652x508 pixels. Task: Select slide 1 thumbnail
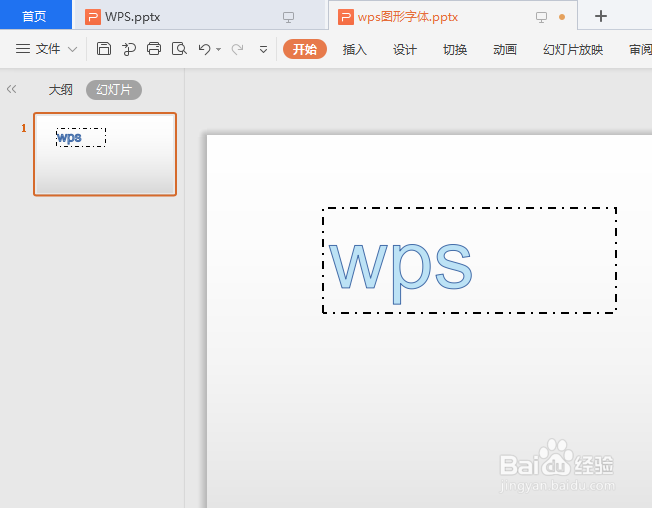105,154
